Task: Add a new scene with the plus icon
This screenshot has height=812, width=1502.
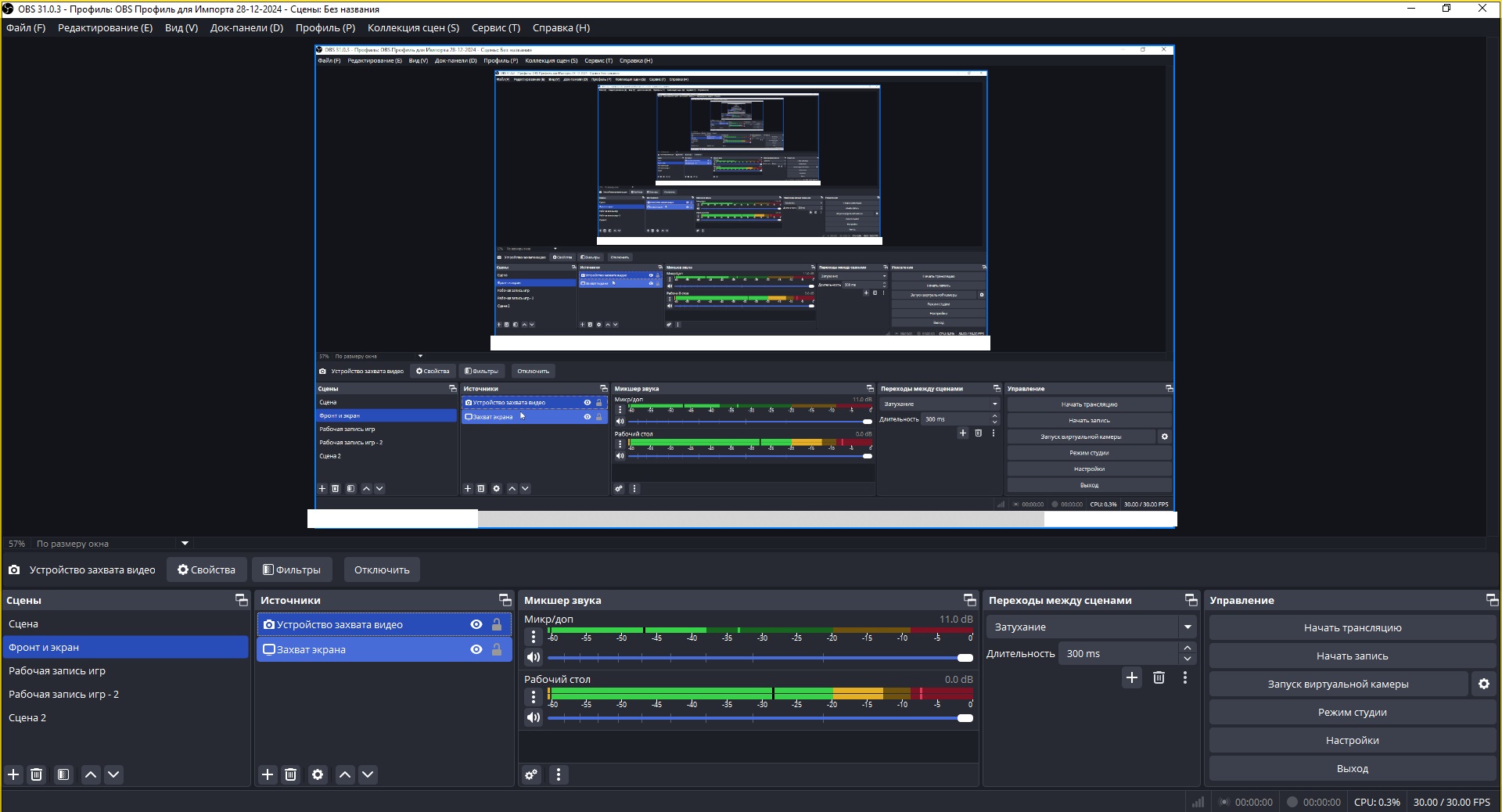Action: point(13,774)
